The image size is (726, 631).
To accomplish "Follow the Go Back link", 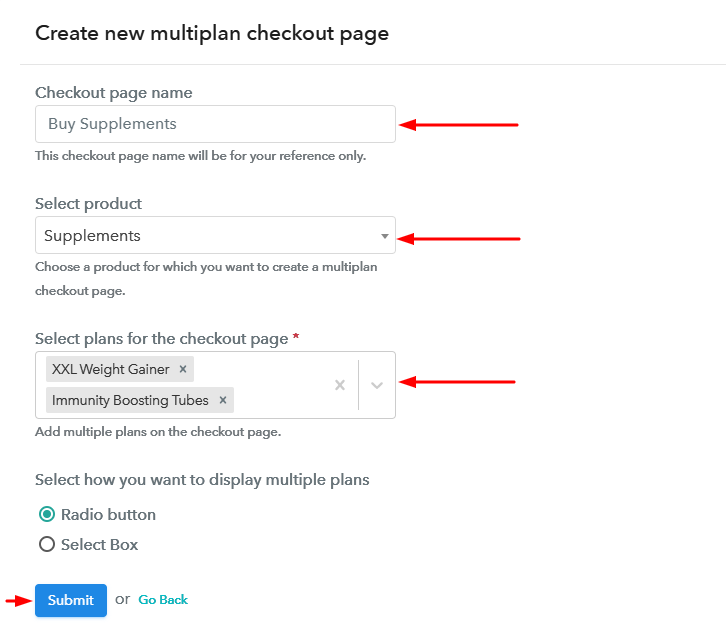I will (x=163, y=600).
